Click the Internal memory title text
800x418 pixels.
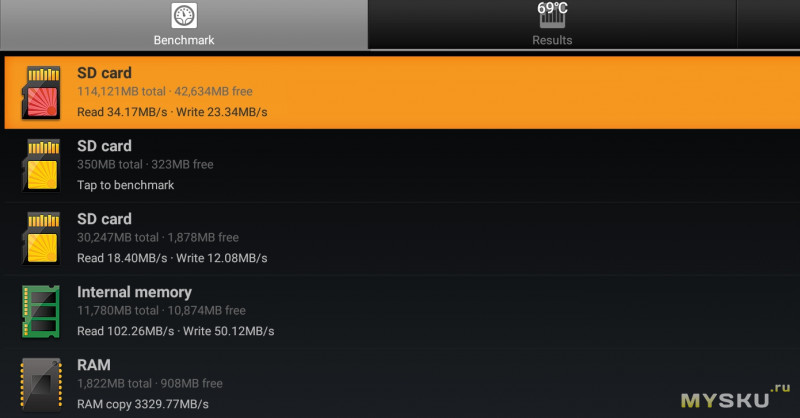134,292
